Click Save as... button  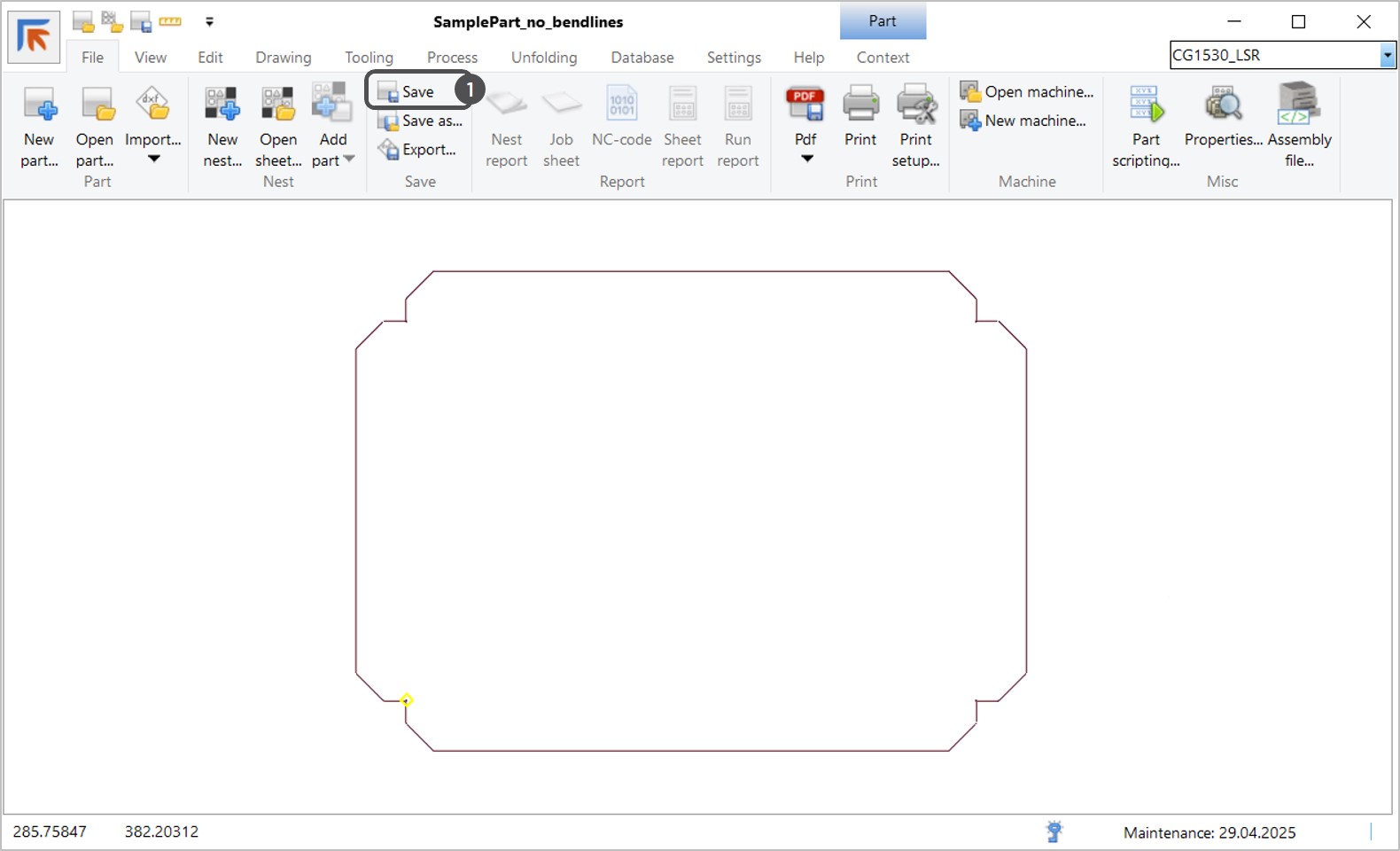(x=421, y=121)
